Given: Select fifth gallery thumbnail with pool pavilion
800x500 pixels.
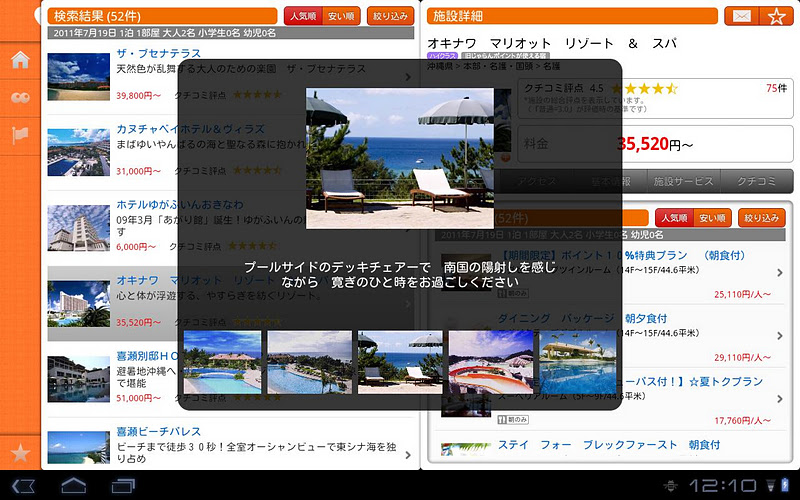Looking at the screenshot, I should coord(578,362).
